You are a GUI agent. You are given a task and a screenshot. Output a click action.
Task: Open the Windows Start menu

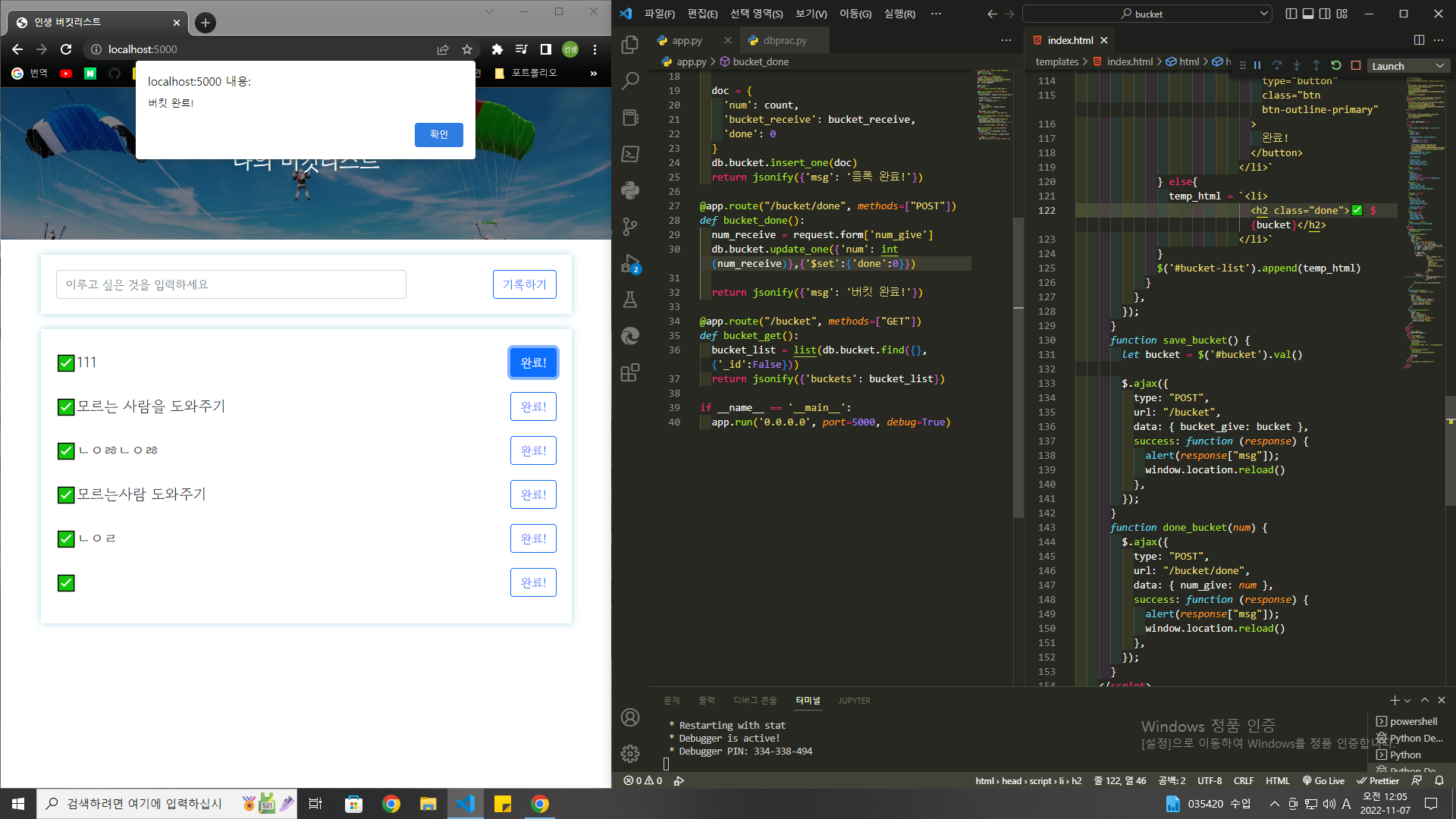(x=18, y=804)
